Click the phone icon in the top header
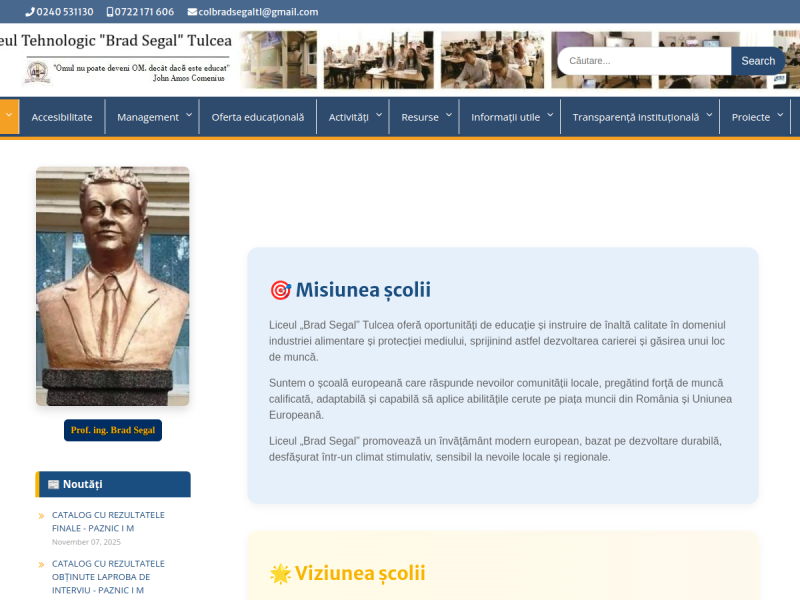800x600 pixels. 29,11
